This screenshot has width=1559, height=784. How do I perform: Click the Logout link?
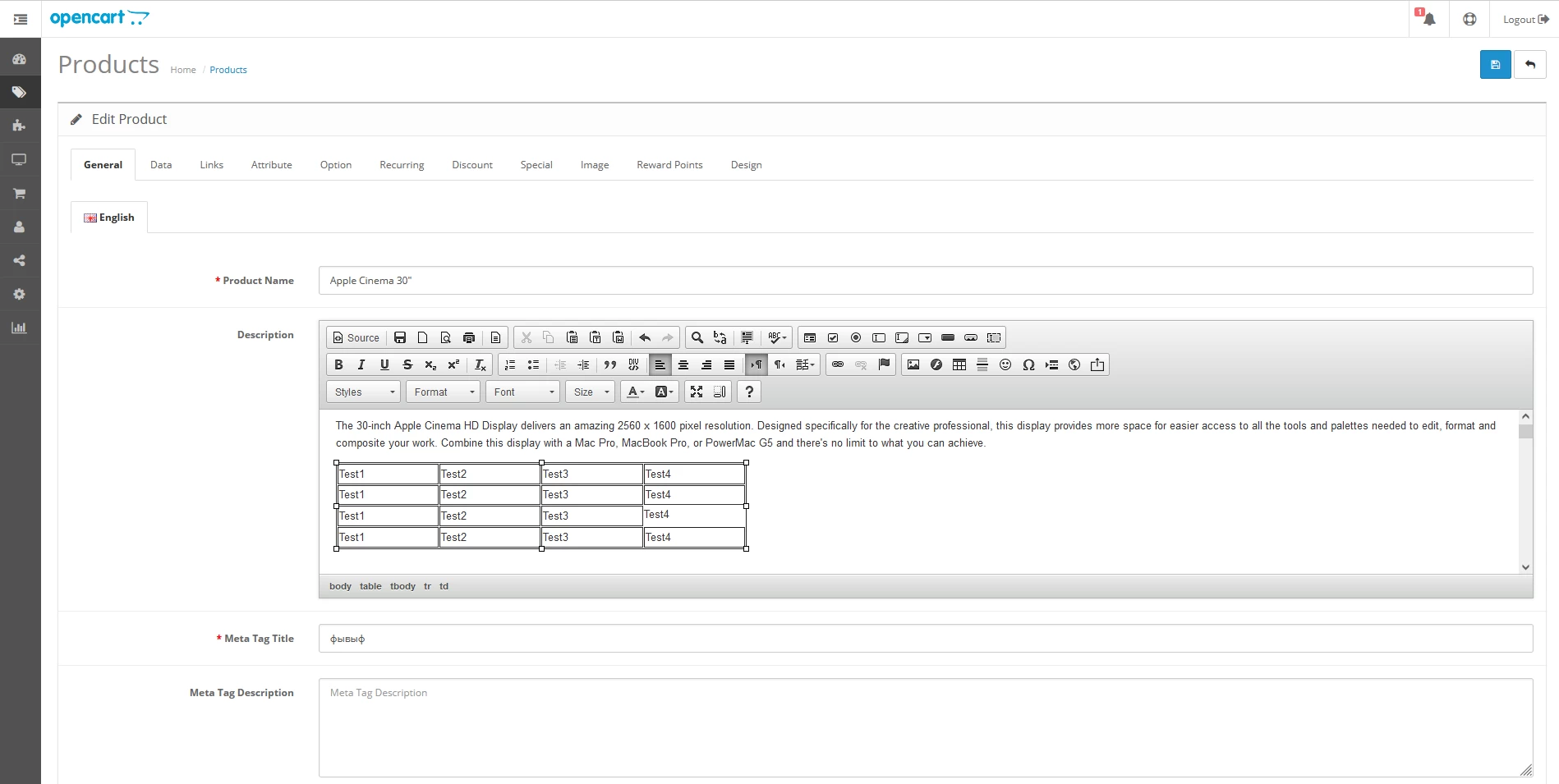[x=1525, y=19]
